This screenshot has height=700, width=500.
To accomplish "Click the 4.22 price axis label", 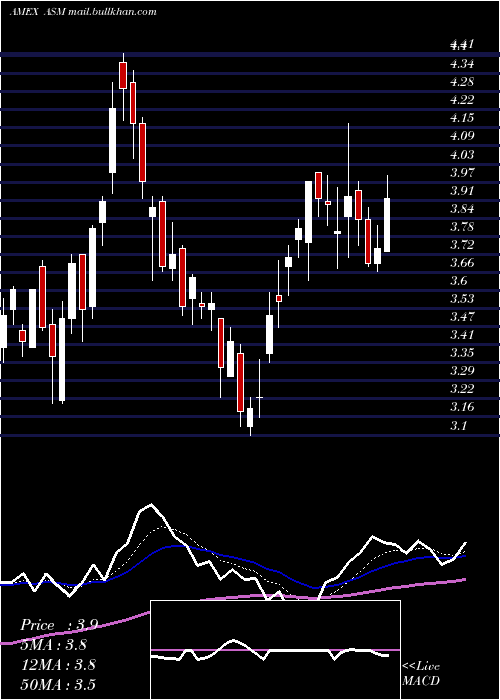I will [462, 100].
